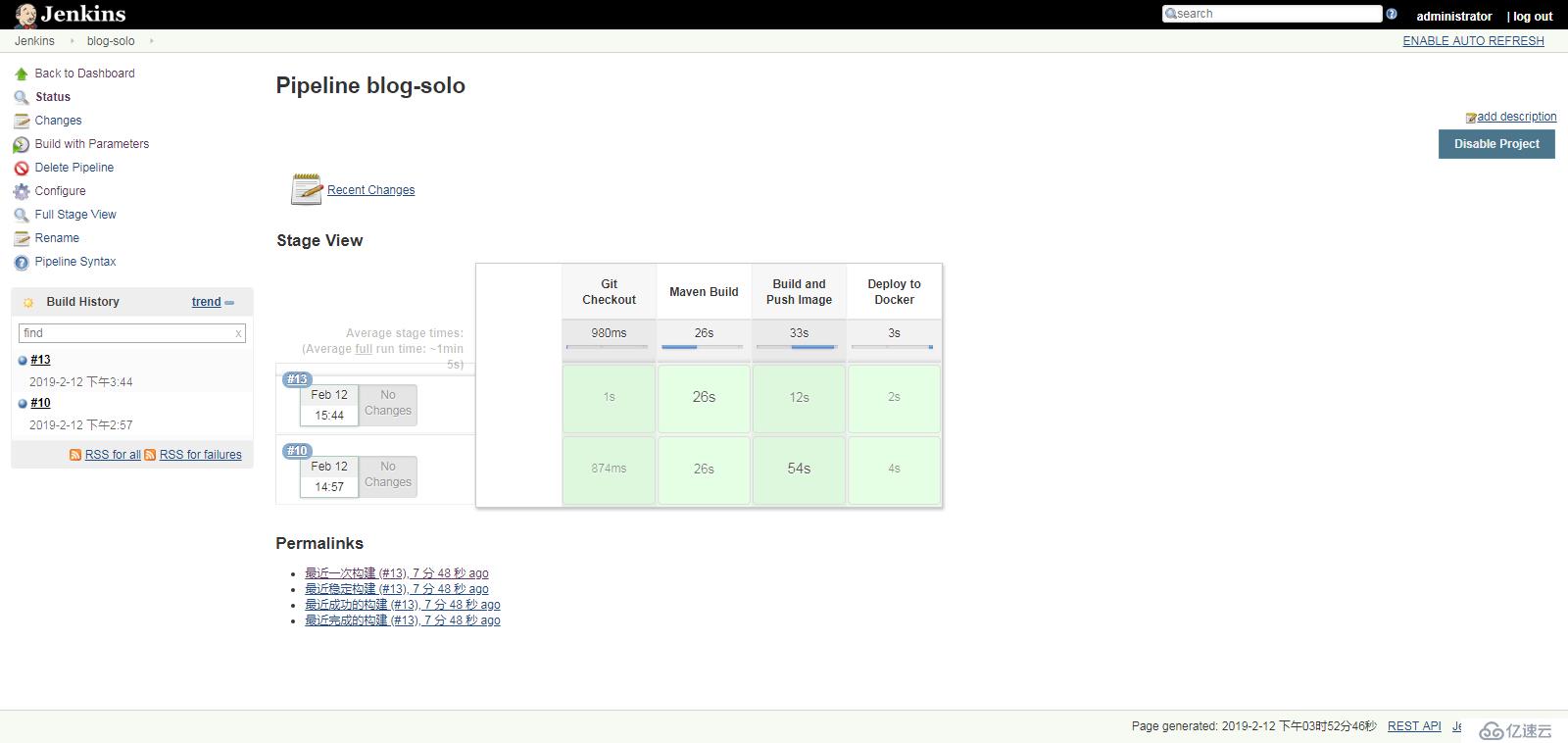Image resolution: width=1568 pixels, height=743 pixels.
Task: Click the Jenkins butler logo icon
Action: tap(25, 14)
